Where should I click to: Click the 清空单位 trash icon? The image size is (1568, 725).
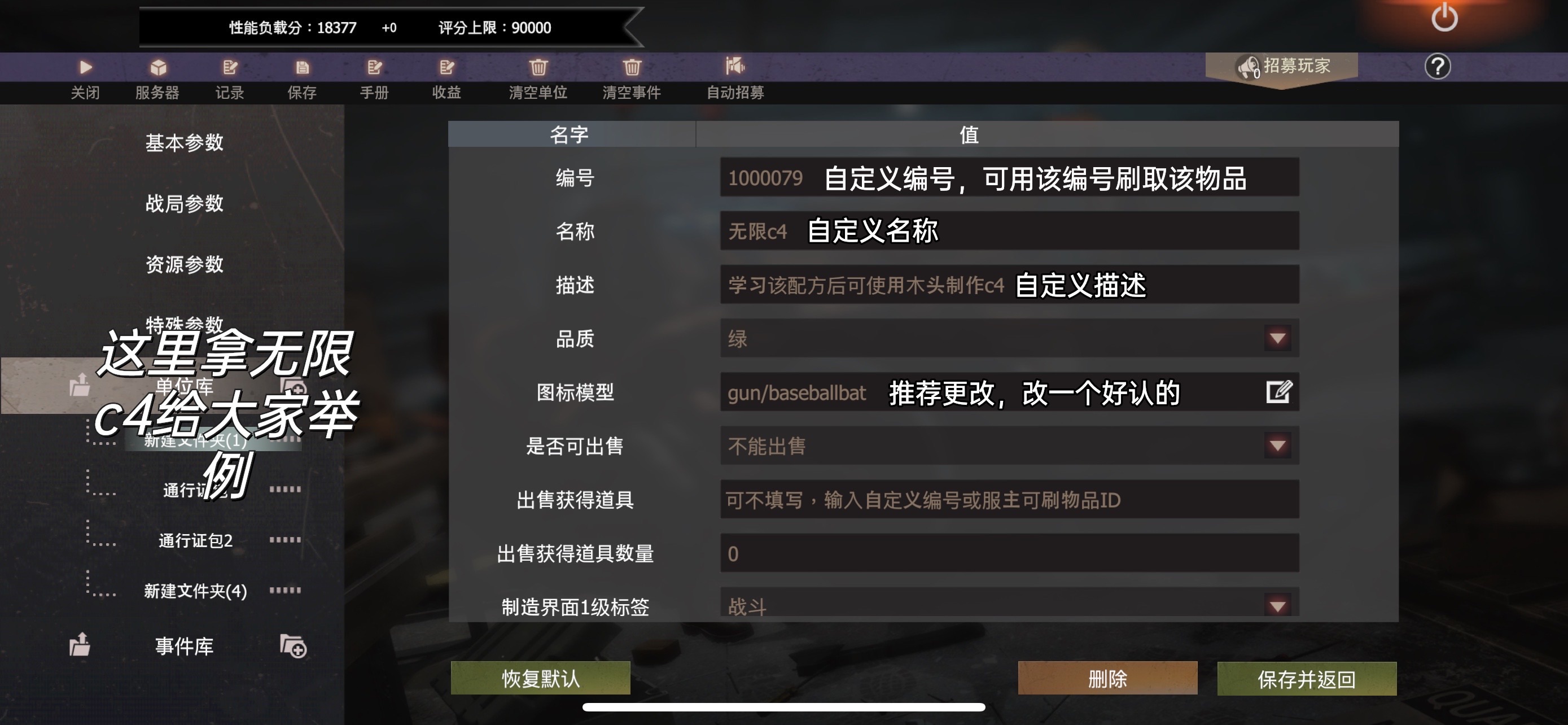538,67
